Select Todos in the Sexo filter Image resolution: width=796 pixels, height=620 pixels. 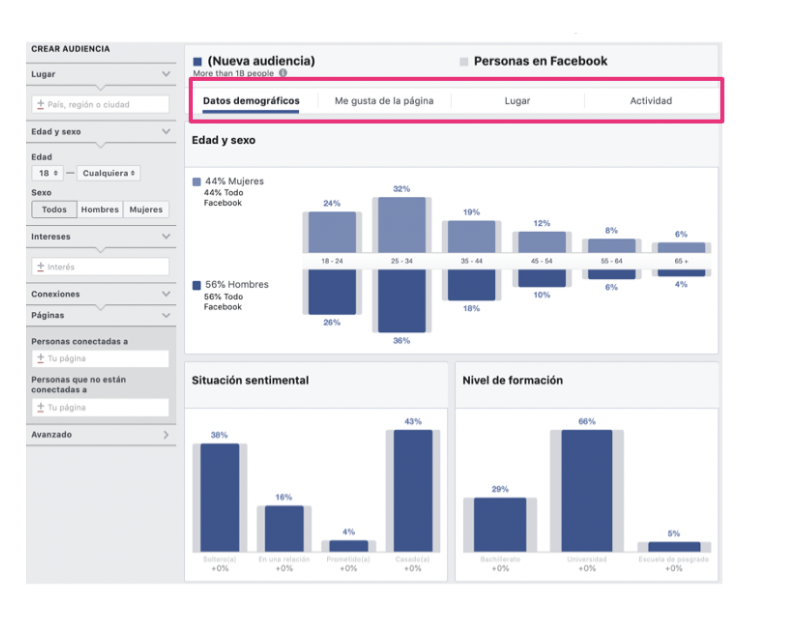point(54,210)
